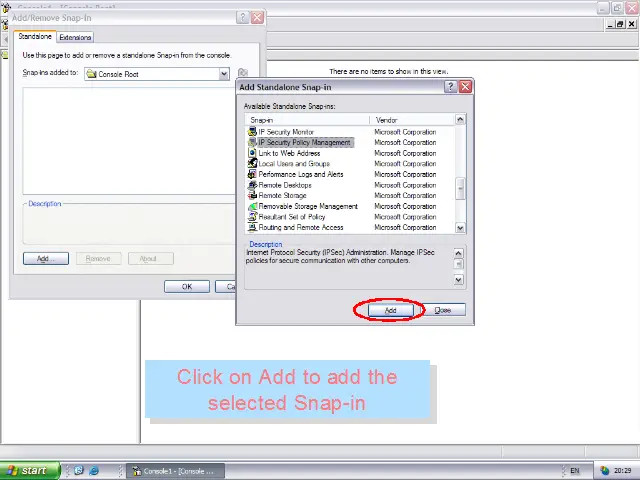Click the description box scroll up arrow
Screen dimensions: 640x480
point(458,253)
